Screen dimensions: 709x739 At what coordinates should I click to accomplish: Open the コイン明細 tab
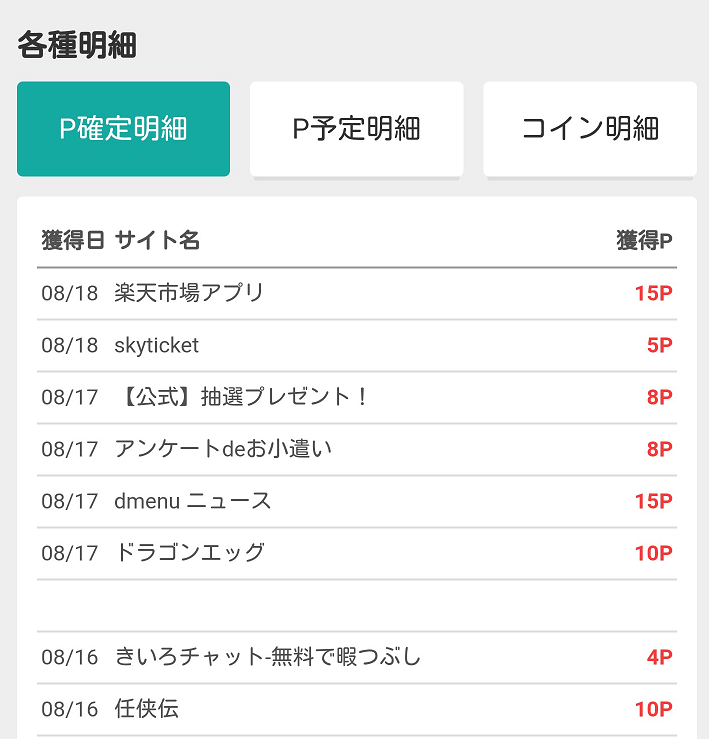click(x=590, y=129)
